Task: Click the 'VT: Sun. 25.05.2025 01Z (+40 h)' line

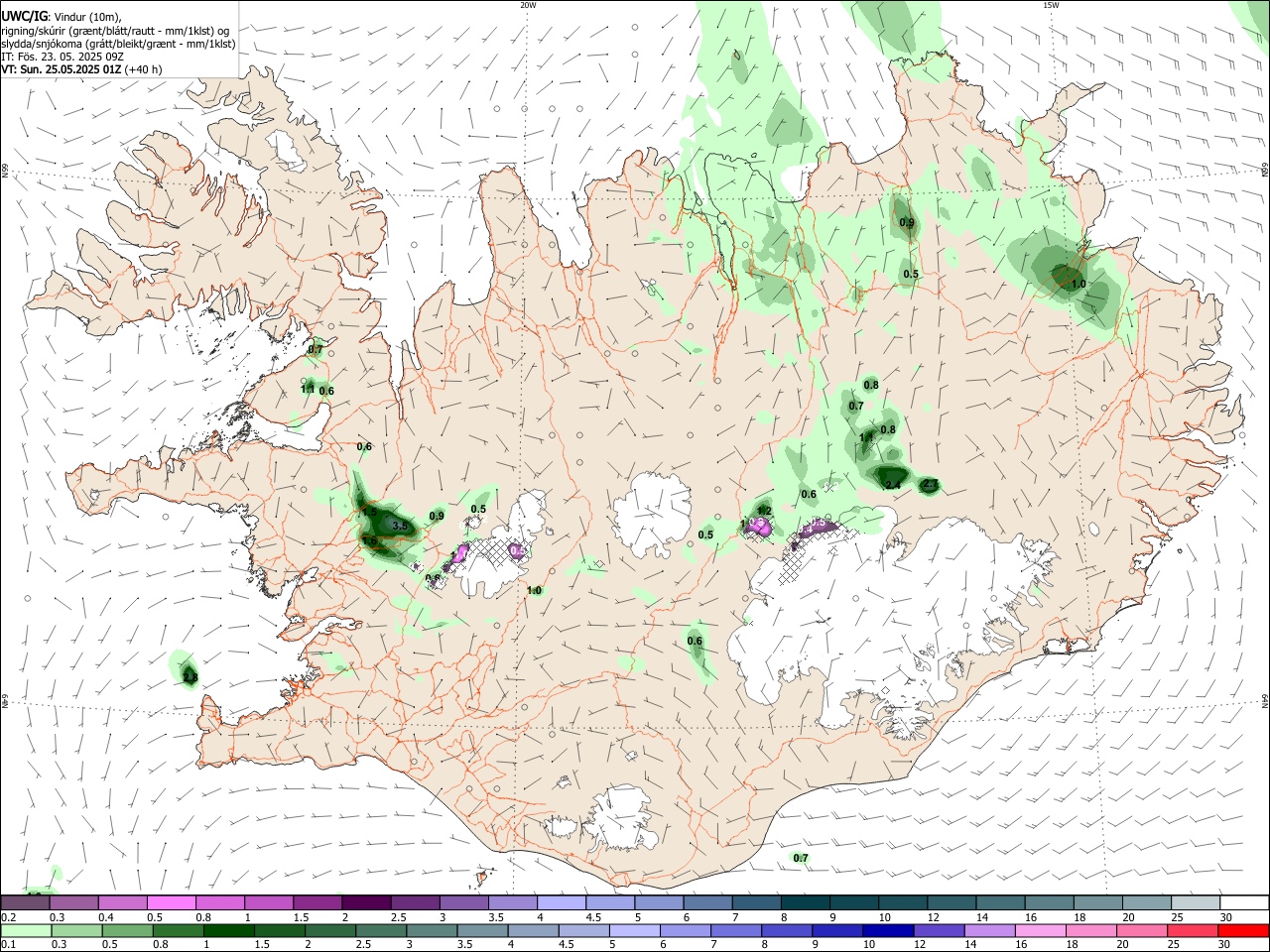Action: [81, 69]
